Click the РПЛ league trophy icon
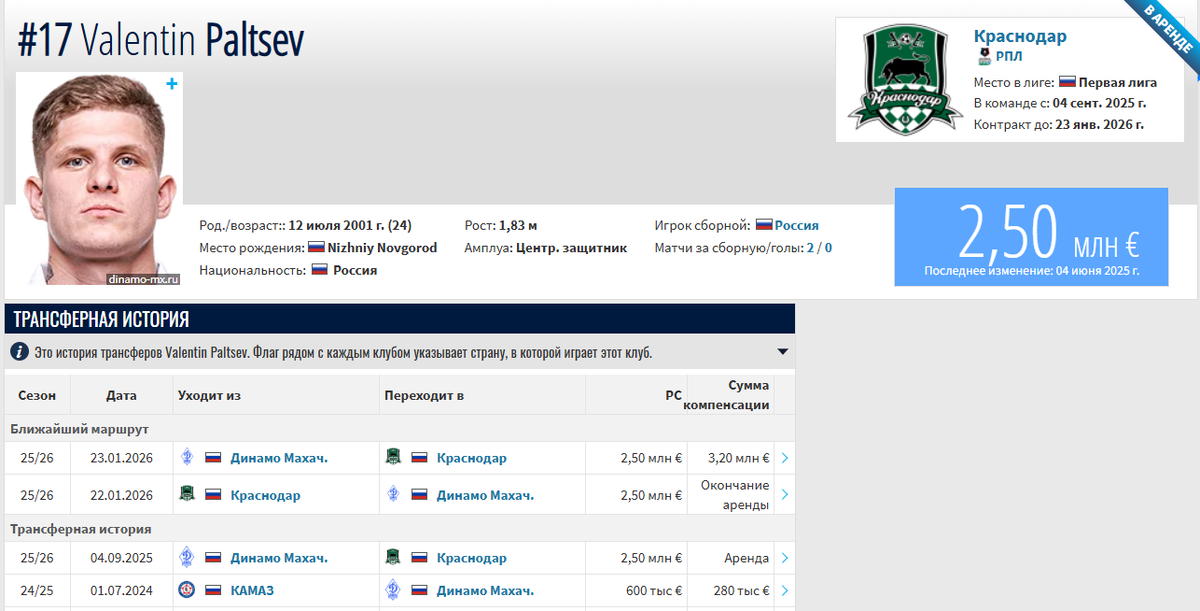The width and height of the screenshot is (1200, 611). pyautogui.click(x=984, y=57)
